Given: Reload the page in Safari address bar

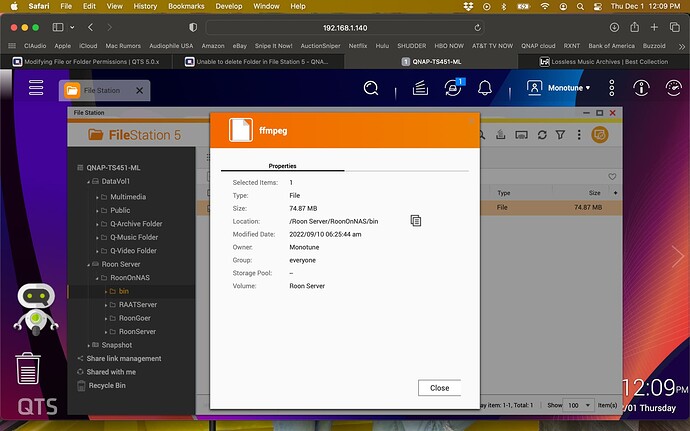Looking at the screenshot, I should click(477, 28).
